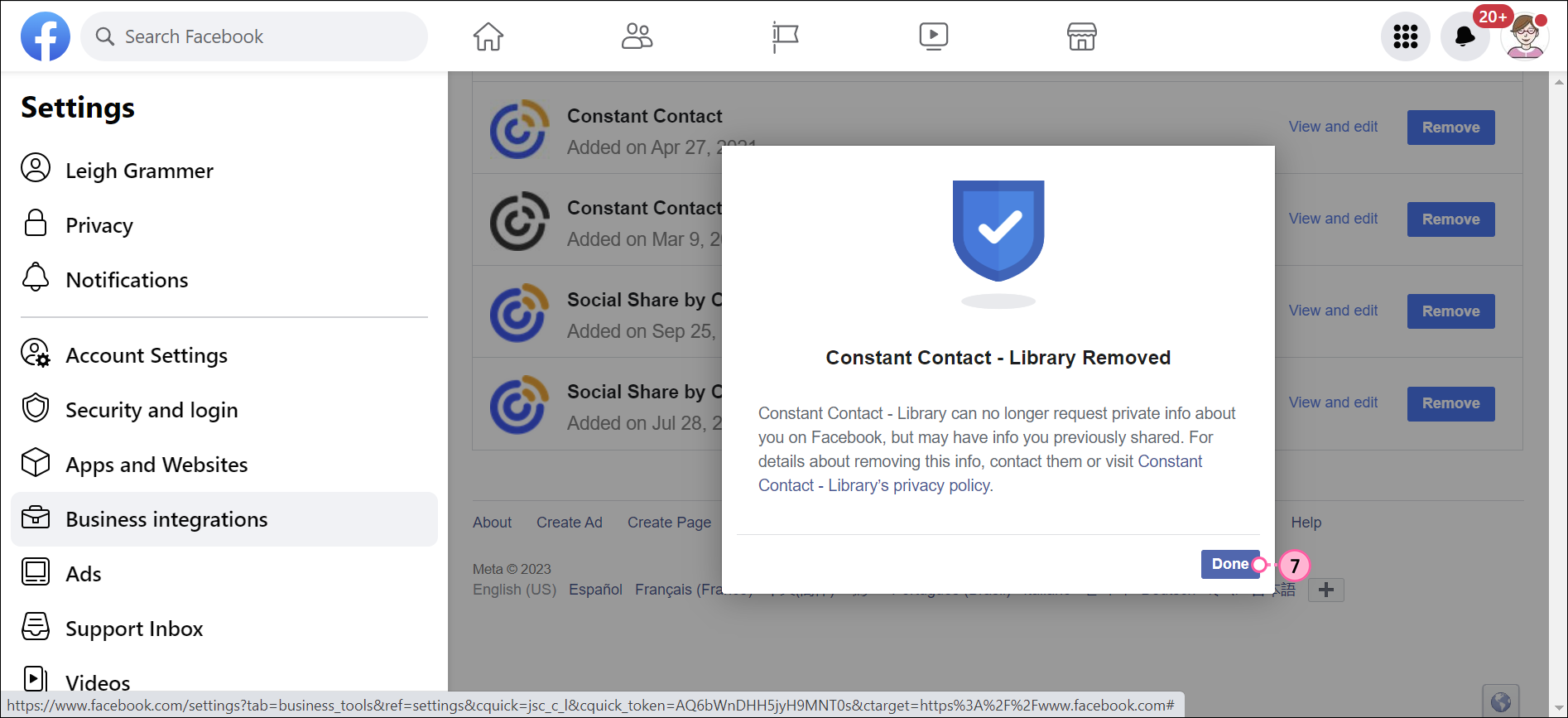Open the Pages flag icon
Screen dimensions: 1568x718
pyautogui.click(x=785, y=36)
